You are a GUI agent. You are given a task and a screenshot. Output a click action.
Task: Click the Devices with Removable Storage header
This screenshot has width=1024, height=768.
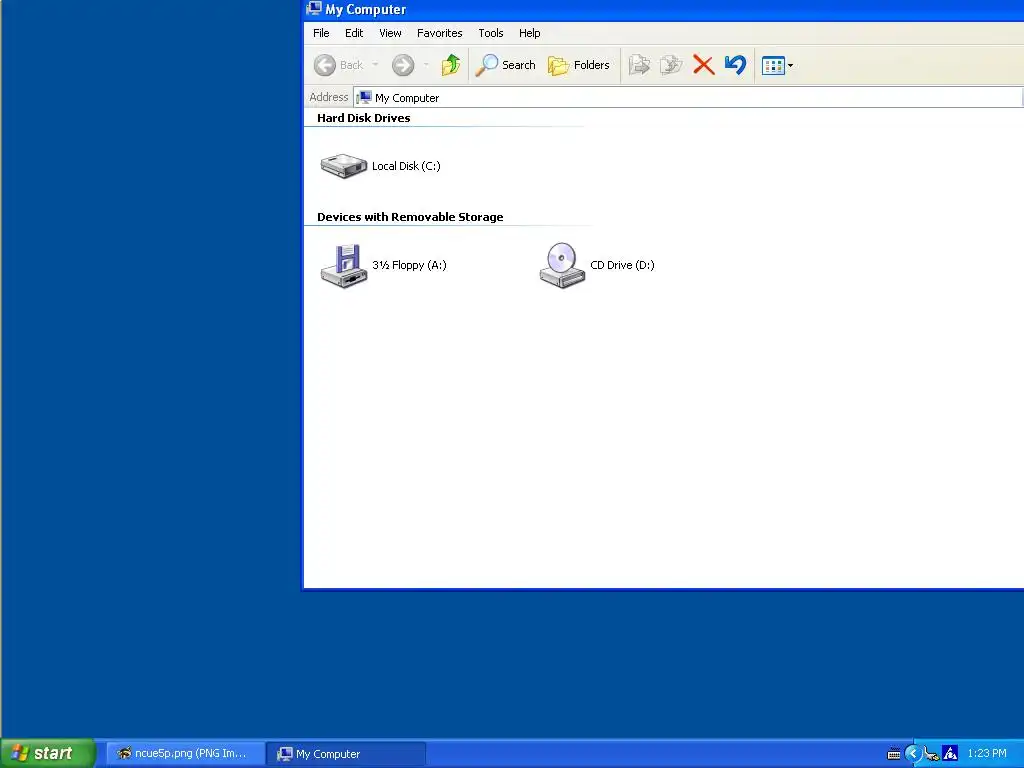pyautogui.click(x=410, y=217)
